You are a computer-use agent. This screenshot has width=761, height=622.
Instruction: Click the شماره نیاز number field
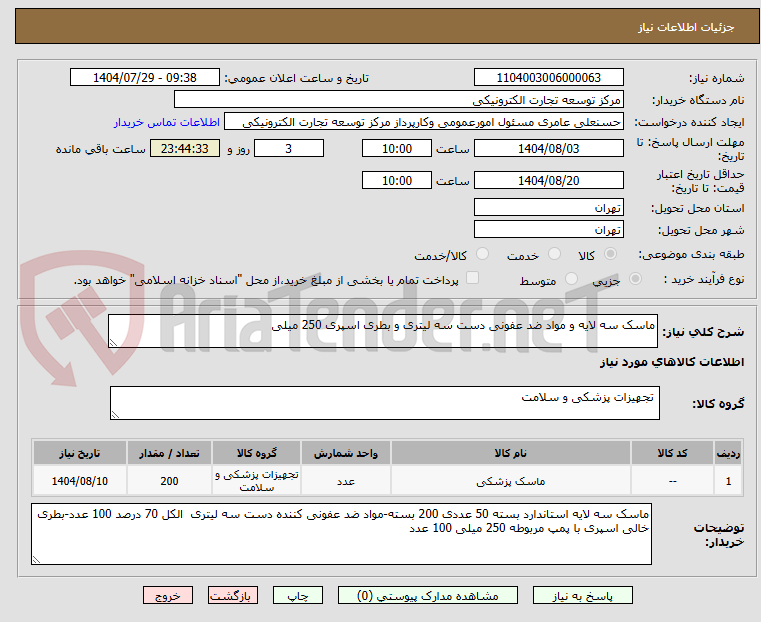pyautogui.click(x=548, y=78)
